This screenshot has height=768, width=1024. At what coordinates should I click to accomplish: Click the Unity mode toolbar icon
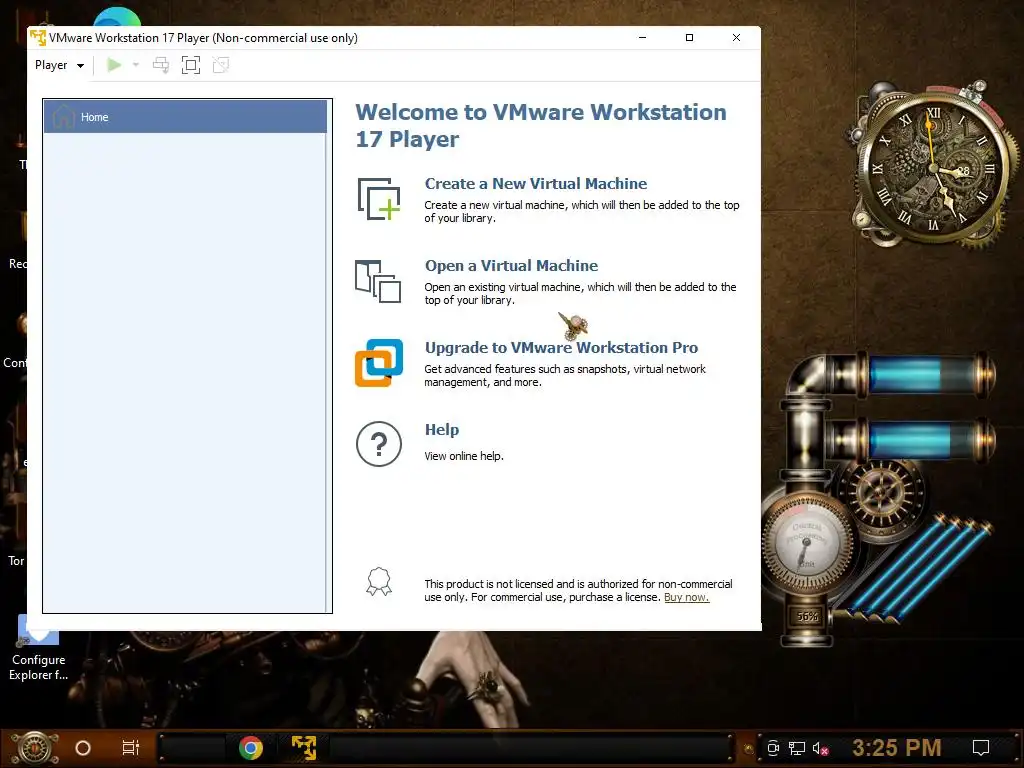coord(221,65)
